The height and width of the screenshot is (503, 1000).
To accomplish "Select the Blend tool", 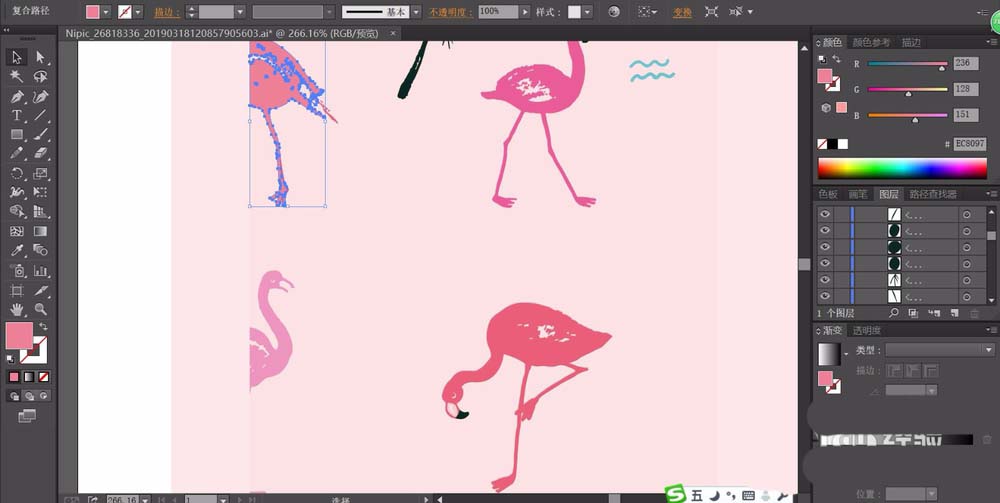I will [x=41, y=251].
